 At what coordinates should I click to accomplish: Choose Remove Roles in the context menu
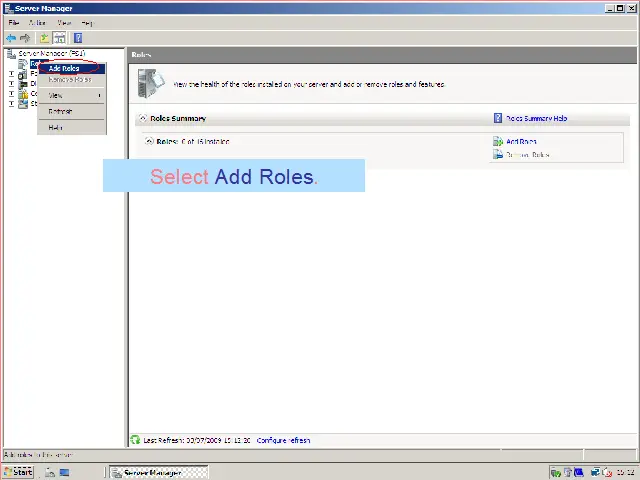click(72, 80)
